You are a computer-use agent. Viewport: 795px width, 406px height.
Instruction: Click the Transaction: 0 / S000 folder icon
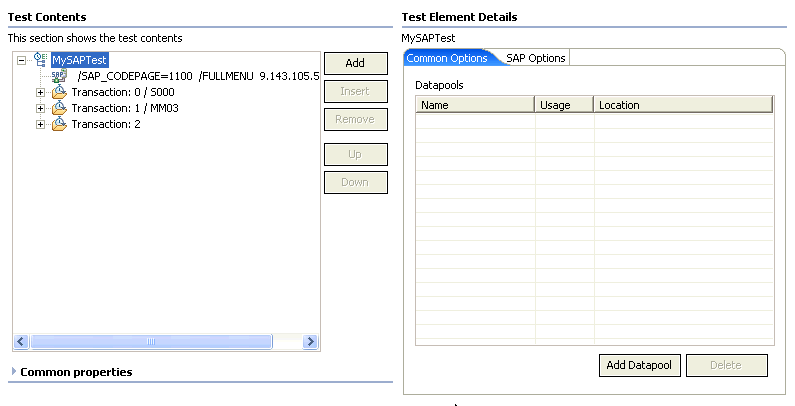pyautogui.click(x=59, y=92)
